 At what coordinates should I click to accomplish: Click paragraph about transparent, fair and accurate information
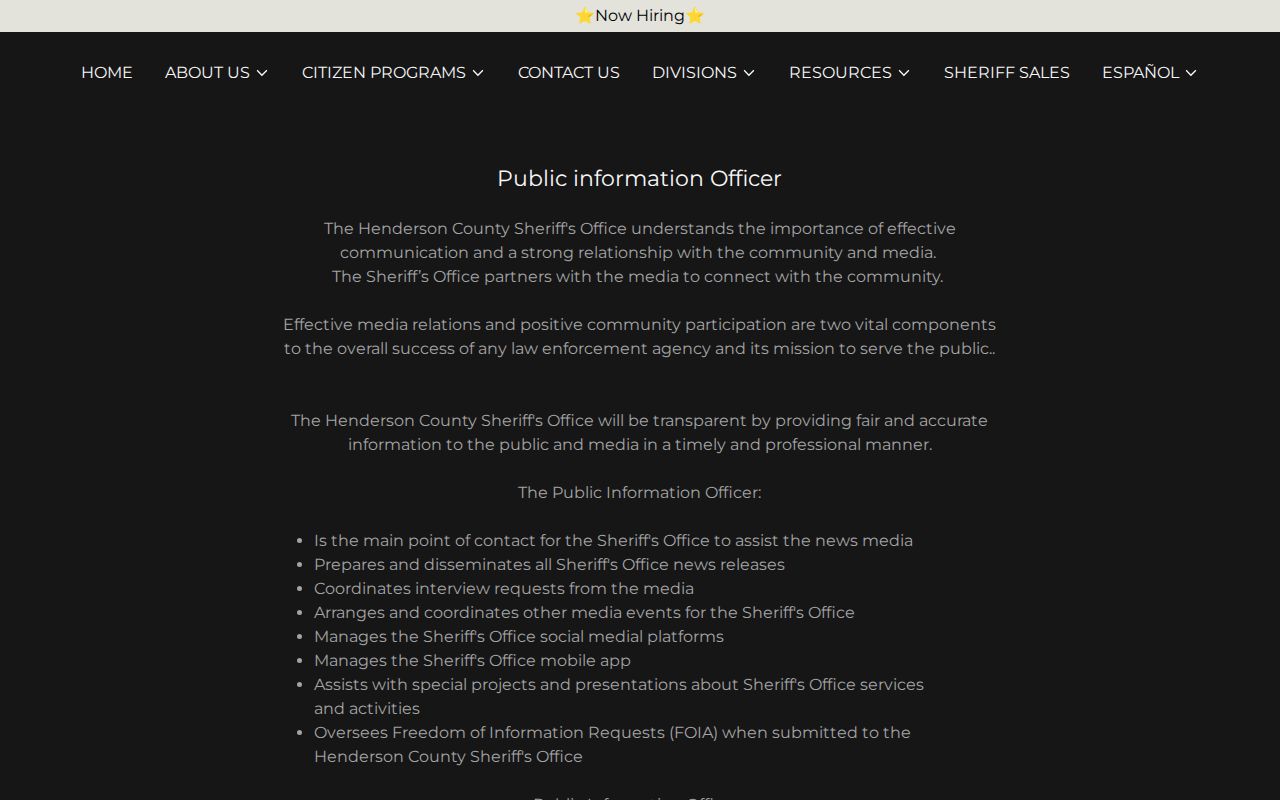point(639,432)
